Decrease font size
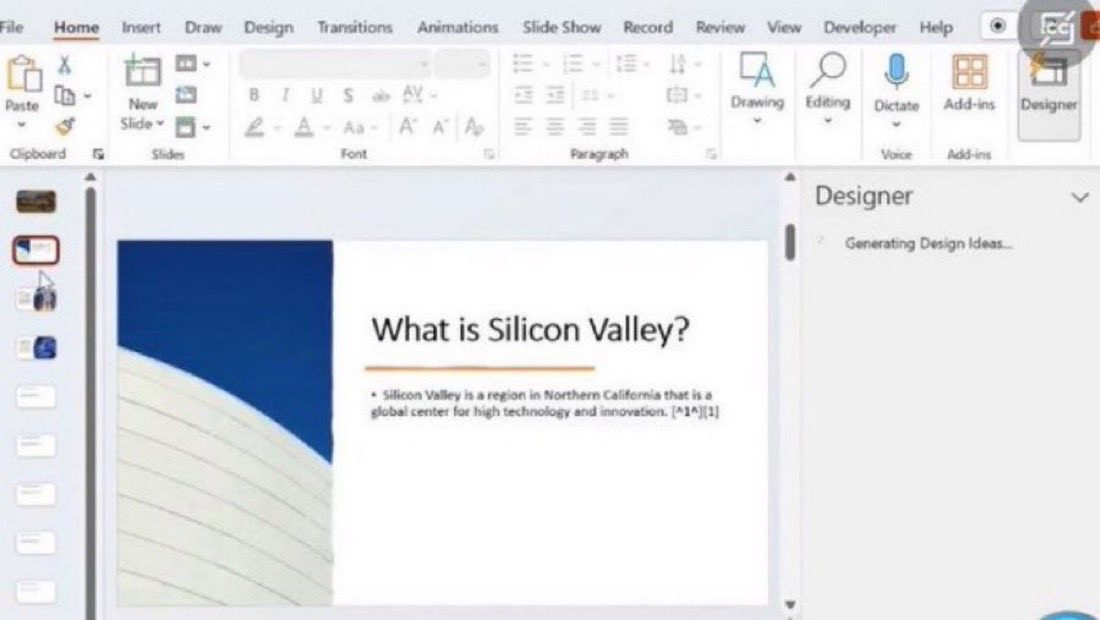Viewport: 1100px width, 620px height. pos(440,127)
